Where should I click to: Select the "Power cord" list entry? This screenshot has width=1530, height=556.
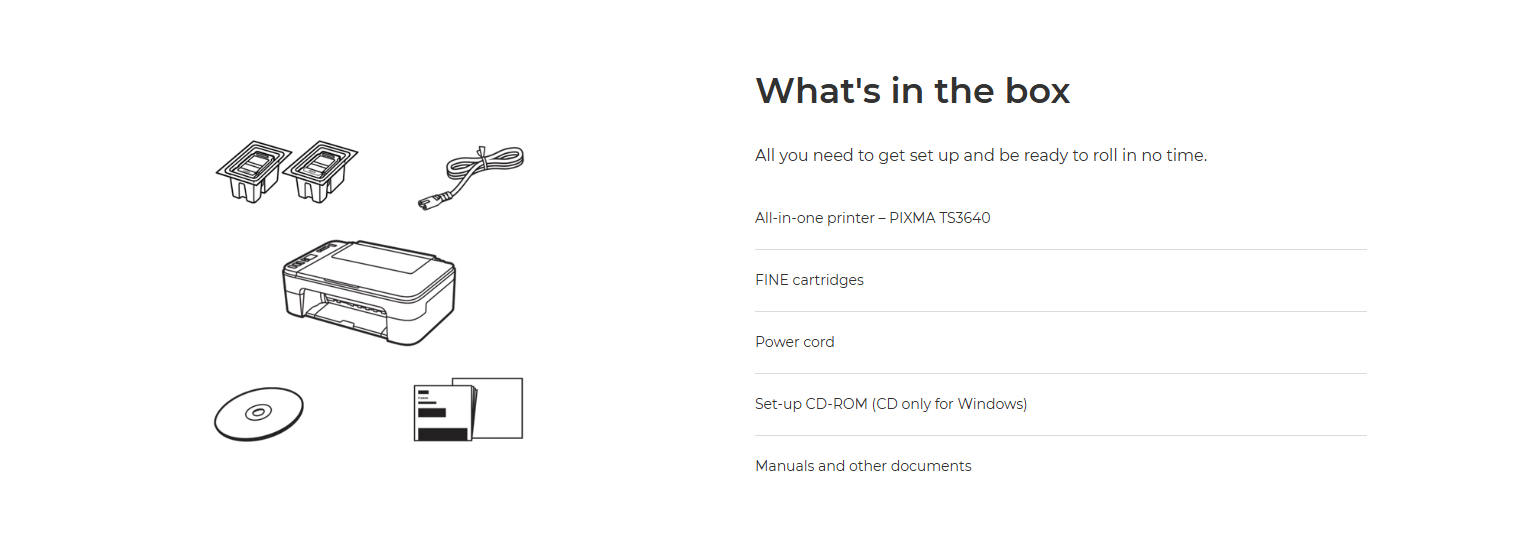(794, 342)
